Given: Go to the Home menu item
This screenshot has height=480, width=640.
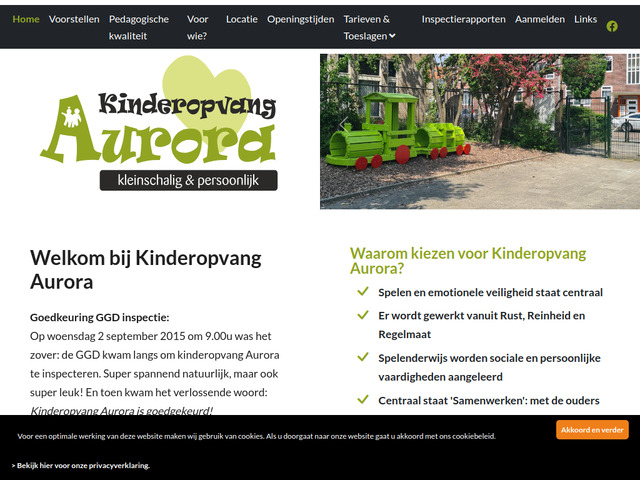Looking at the screenshot, I should (x=26, y=19).
